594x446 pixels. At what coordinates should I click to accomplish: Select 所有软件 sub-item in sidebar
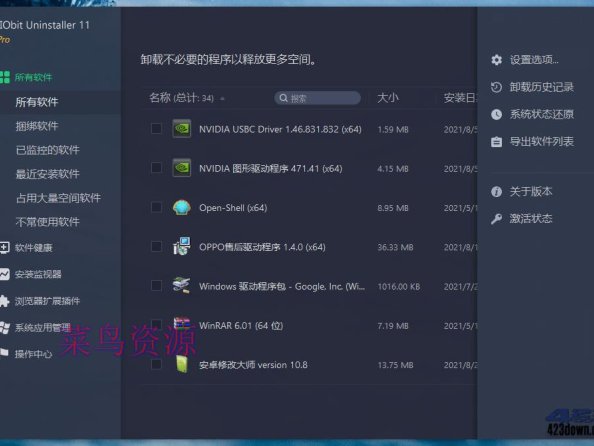point(37,102)
